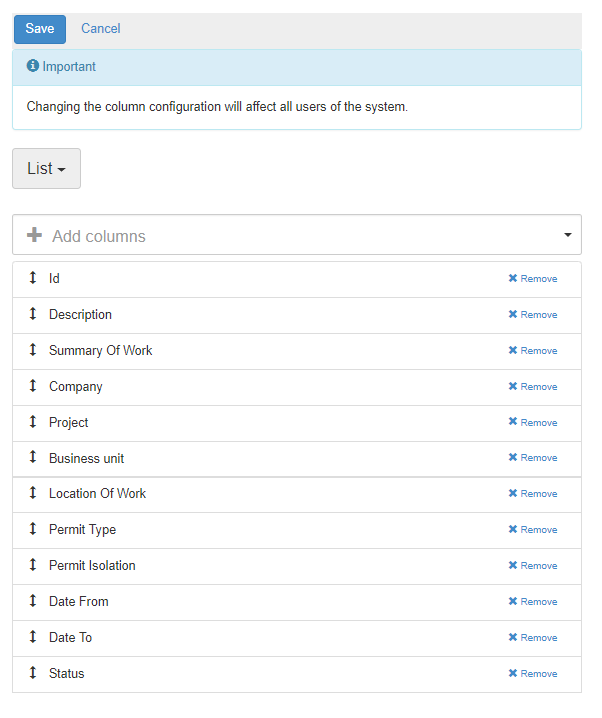The image size is (602, 718).
Task: Expand the Add columns dropdown arrow
Action: pyautogui.click(x=568, y=235)
